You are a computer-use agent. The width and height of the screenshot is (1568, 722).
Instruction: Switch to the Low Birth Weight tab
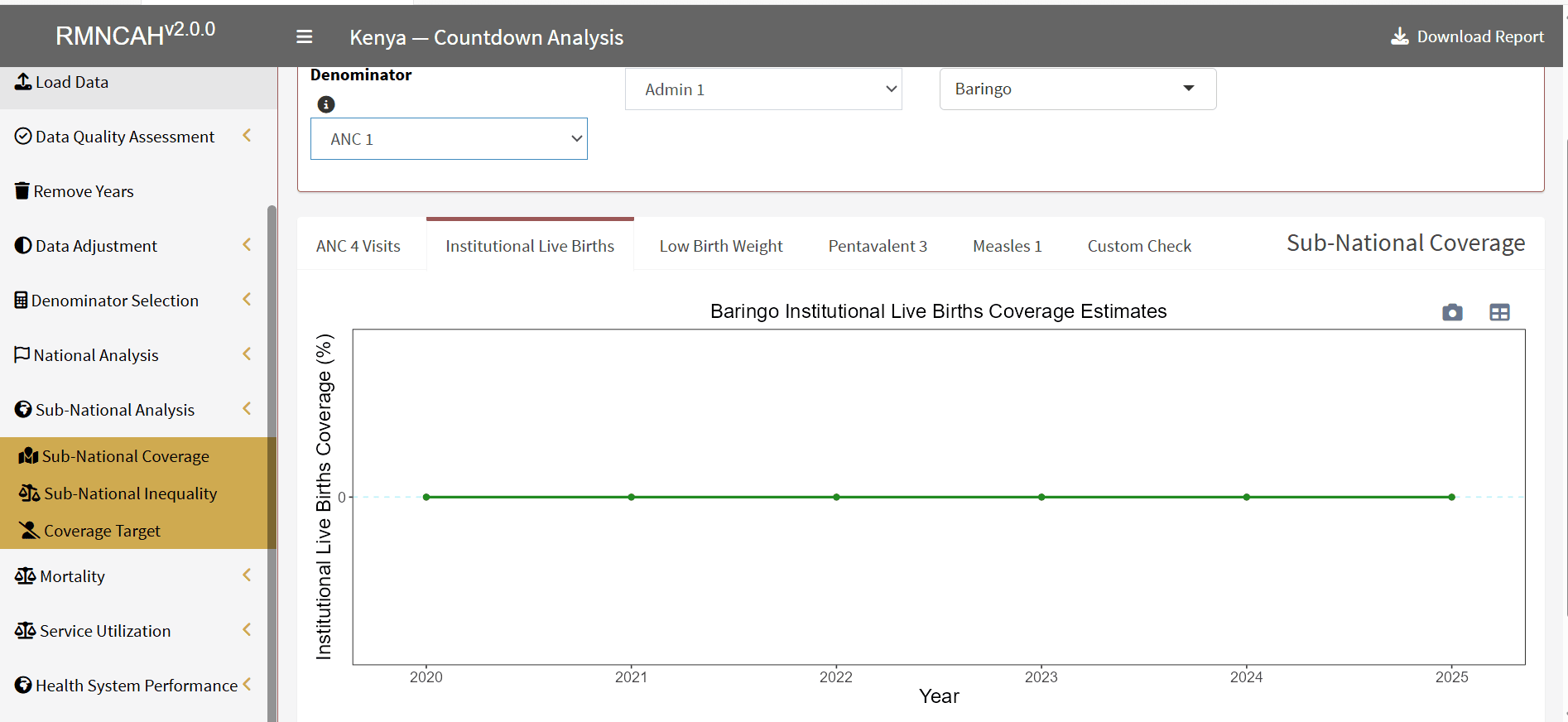point(721,246)
